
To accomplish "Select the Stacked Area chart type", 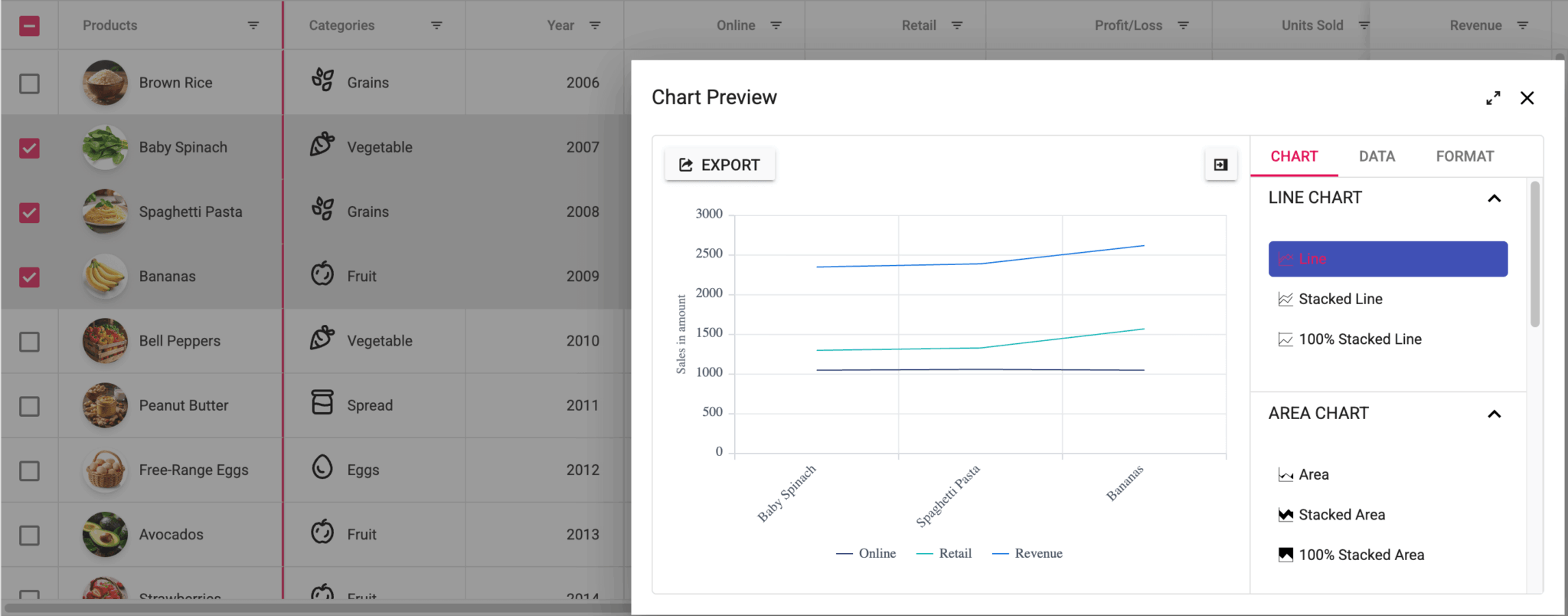I will coord(1341,515).
